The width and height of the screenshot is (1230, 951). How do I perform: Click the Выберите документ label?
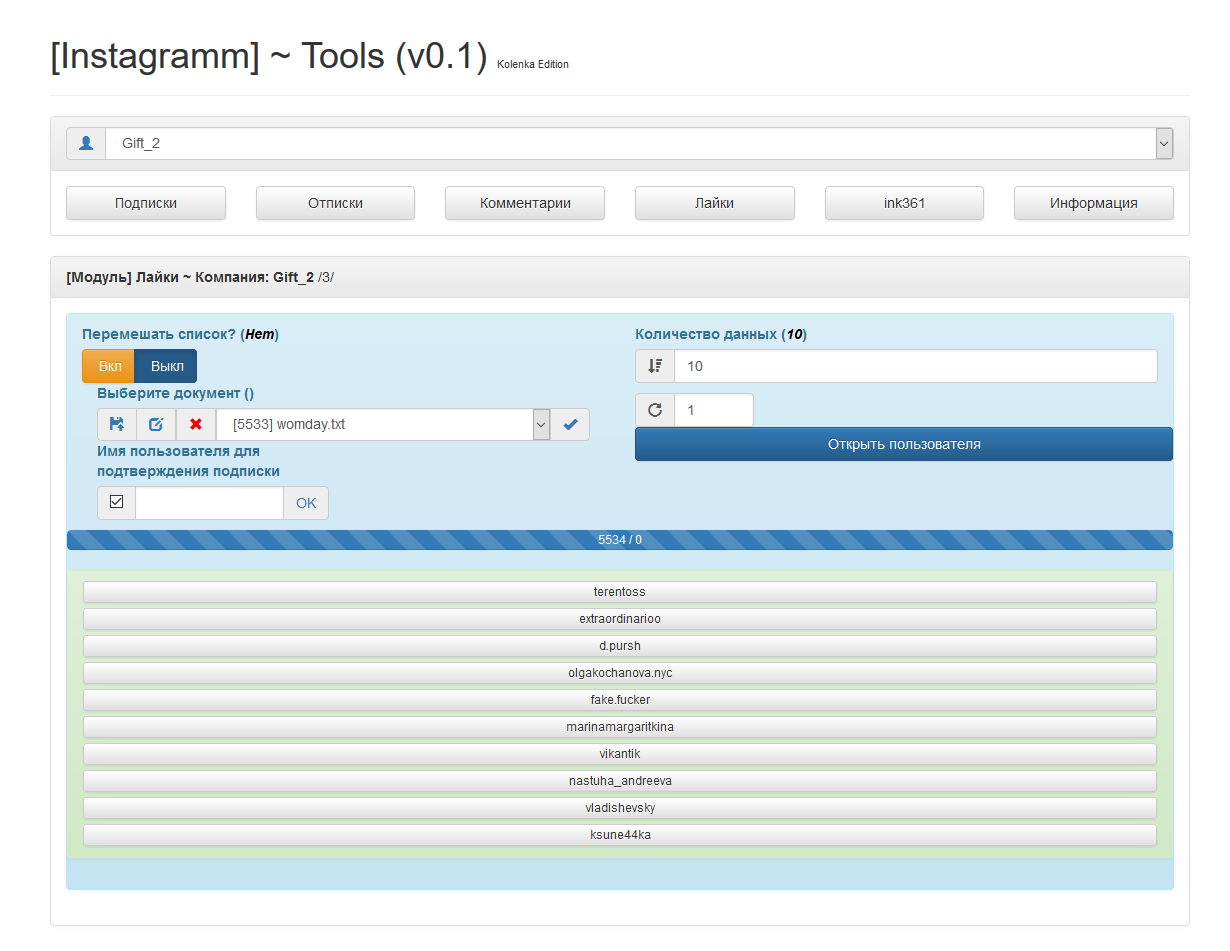point(175,393)
